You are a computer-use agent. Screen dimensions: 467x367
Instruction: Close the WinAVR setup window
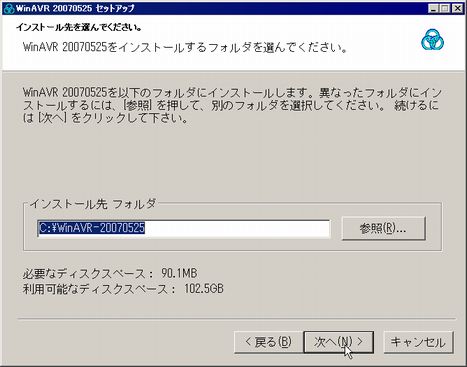click(457, 8)
